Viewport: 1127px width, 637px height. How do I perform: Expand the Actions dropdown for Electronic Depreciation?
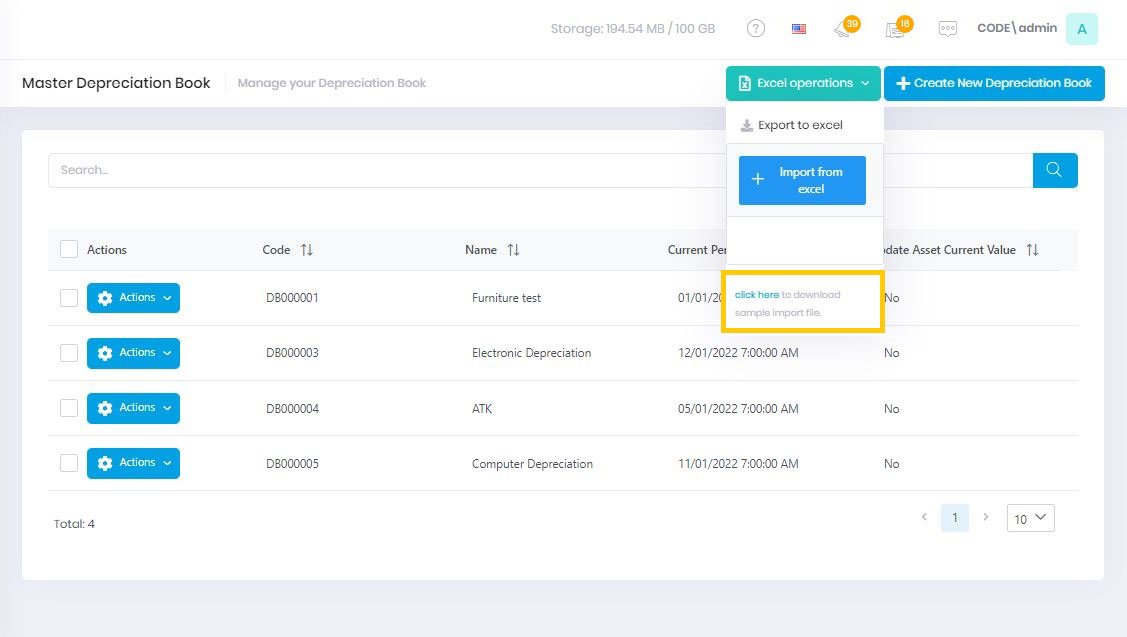tap(133, 352)
